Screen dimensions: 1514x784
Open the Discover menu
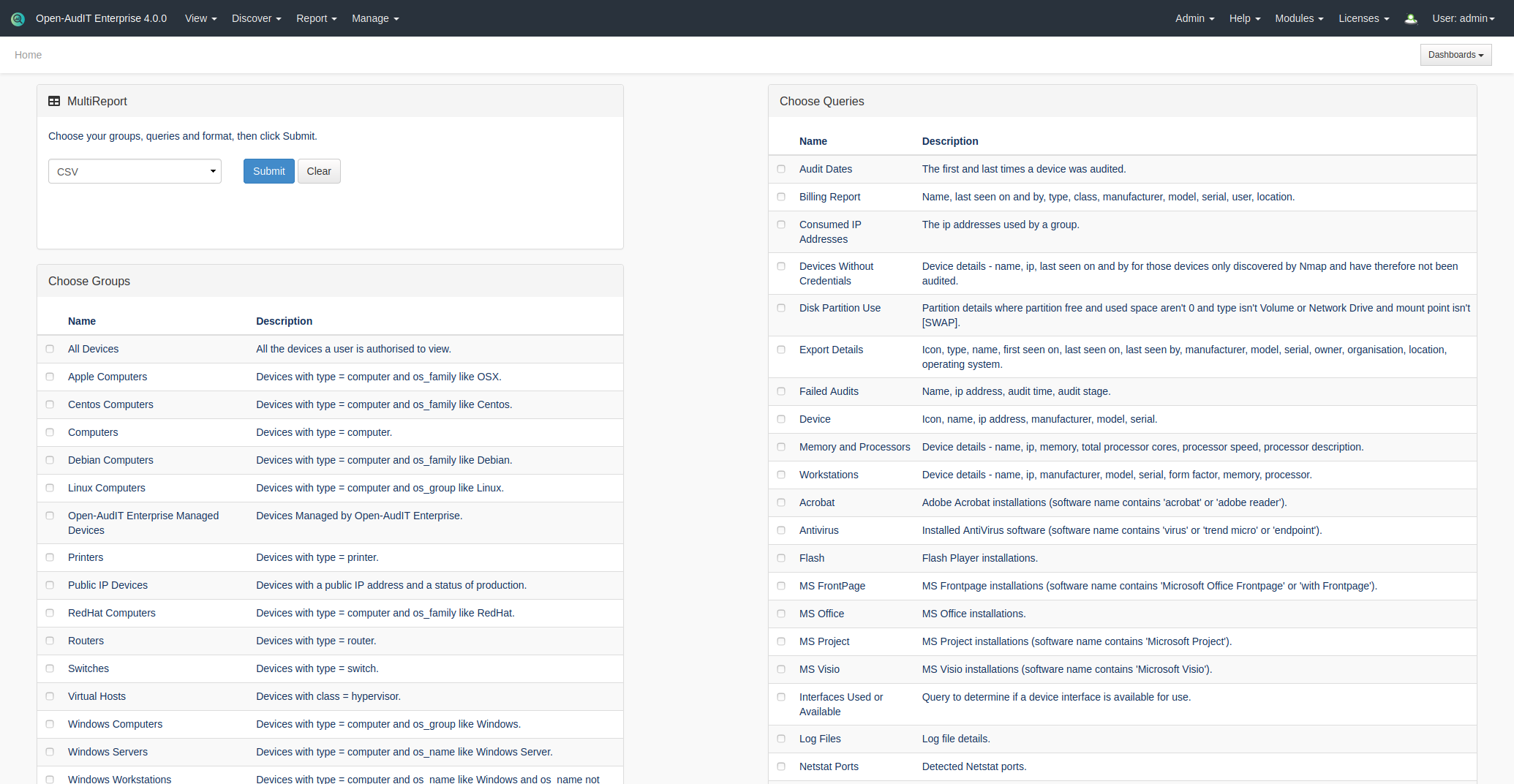point(256,18)
